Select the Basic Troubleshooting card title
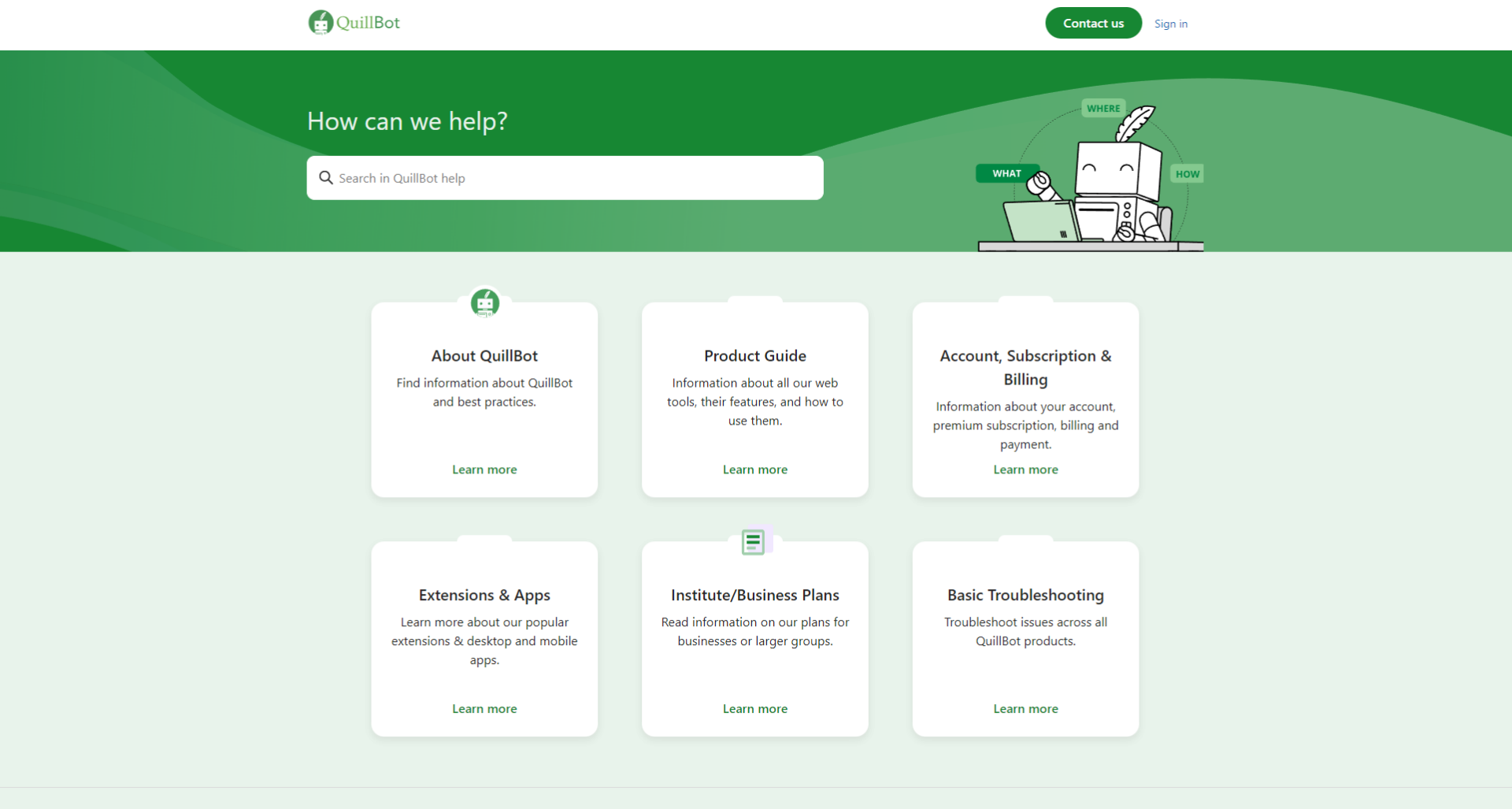The width and height of the screenshot is (1512, 809). (x=1025, y=596)
